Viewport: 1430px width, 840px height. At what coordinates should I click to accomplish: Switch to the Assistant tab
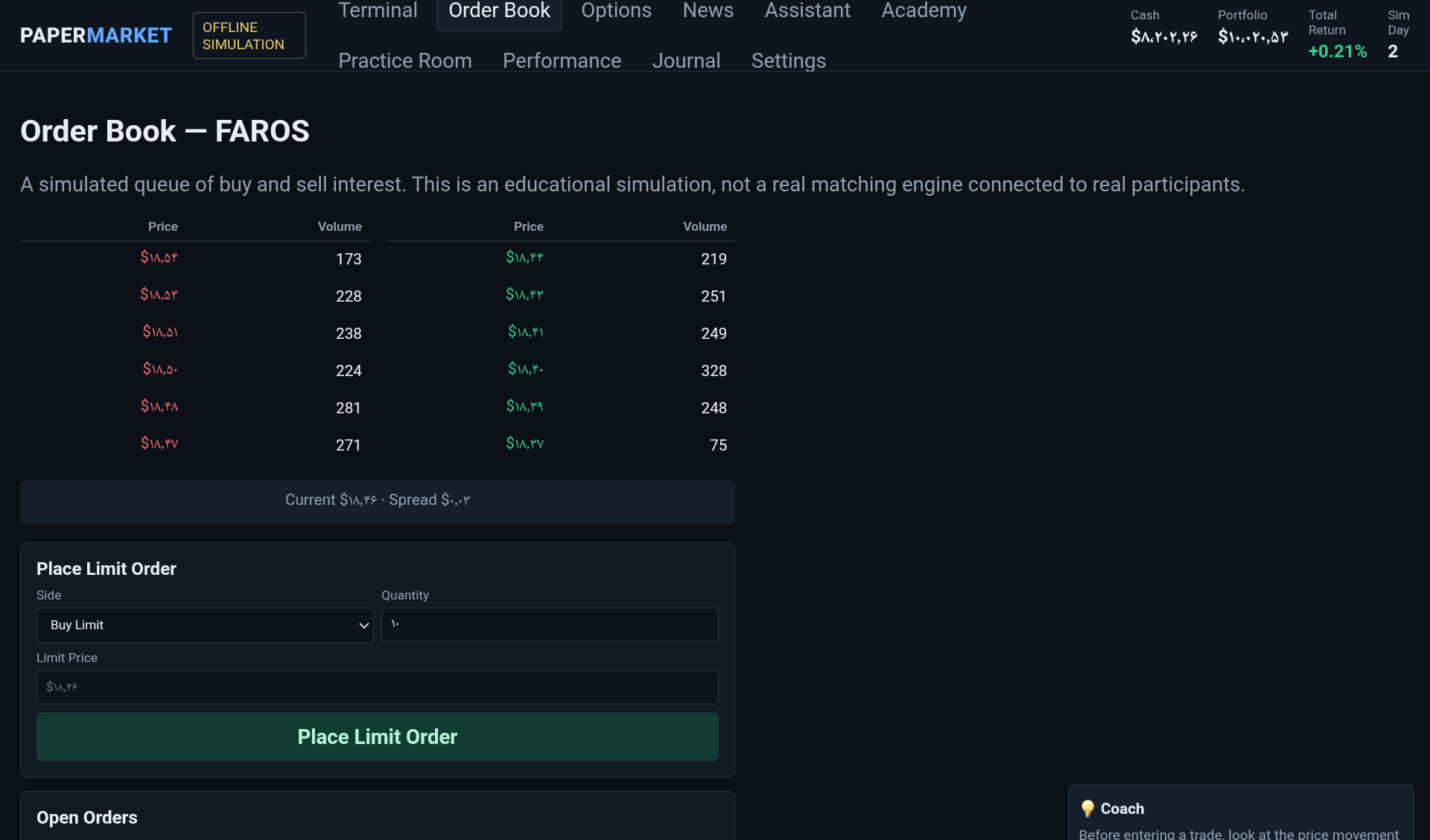pyautogui.click(x=807, y=11)
